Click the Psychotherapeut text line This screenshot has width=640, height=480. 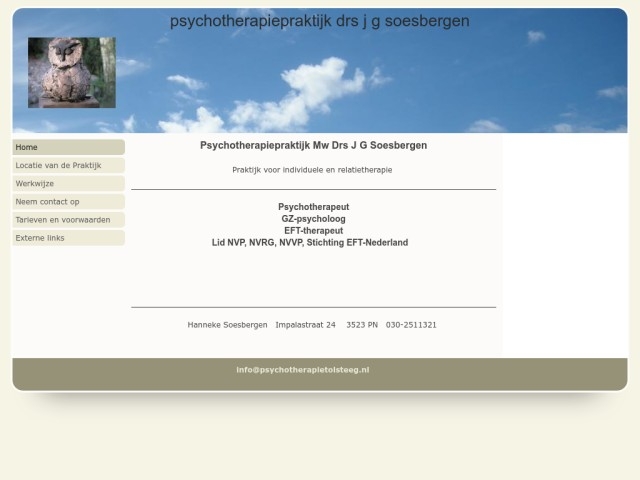coord(313,207)
